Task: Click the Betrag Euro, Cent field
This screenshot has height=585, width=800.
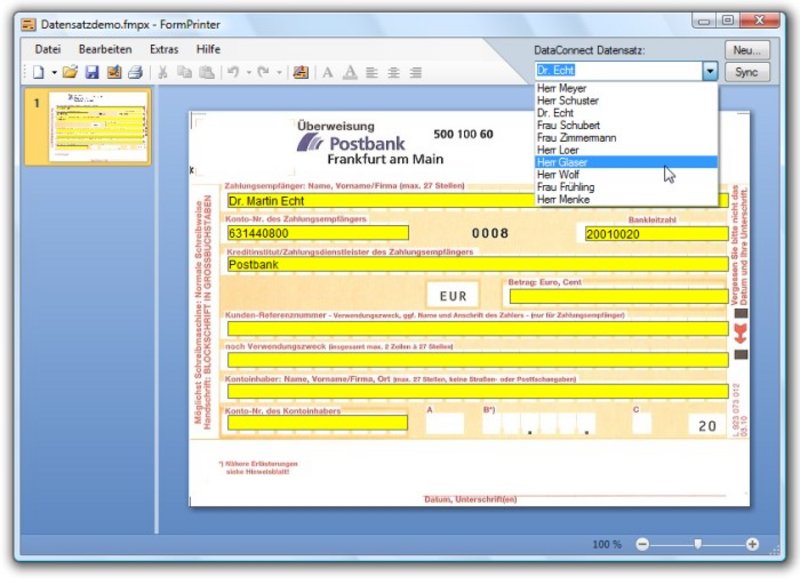Action: pos(619,296)
